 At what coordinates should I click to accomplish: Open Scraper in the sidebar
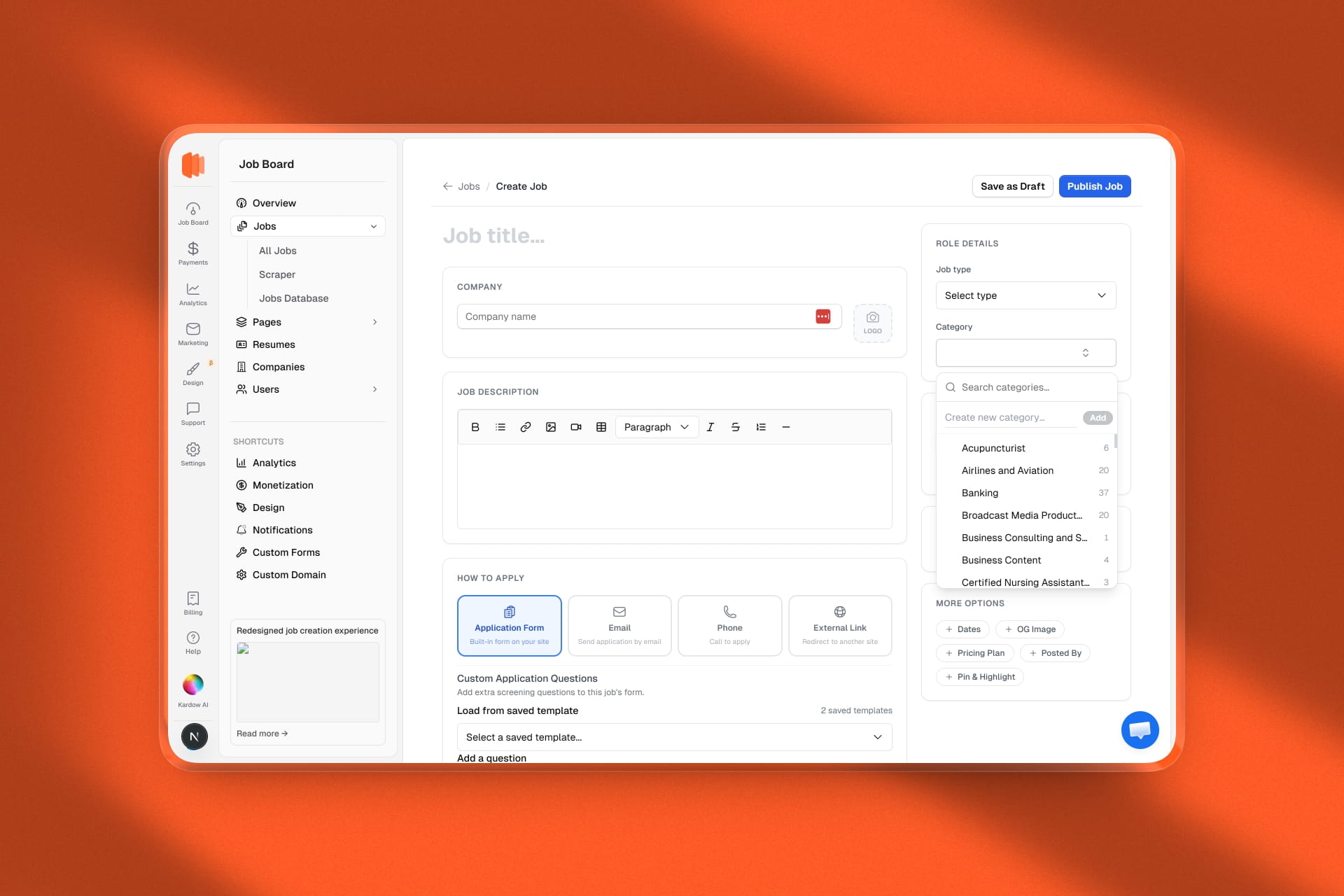pyautogui.click(x=277, y=274)
